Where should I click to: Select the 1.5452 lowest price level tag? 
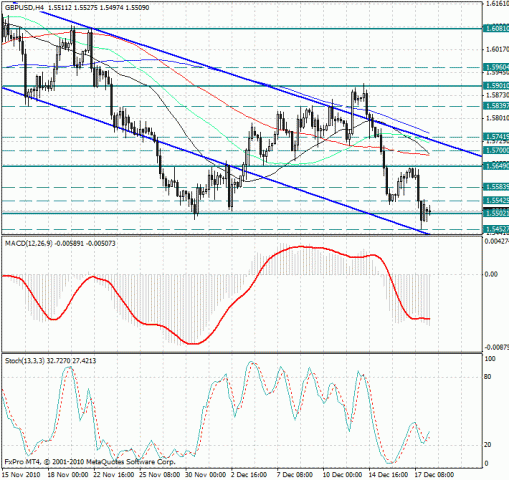[496, 229]
